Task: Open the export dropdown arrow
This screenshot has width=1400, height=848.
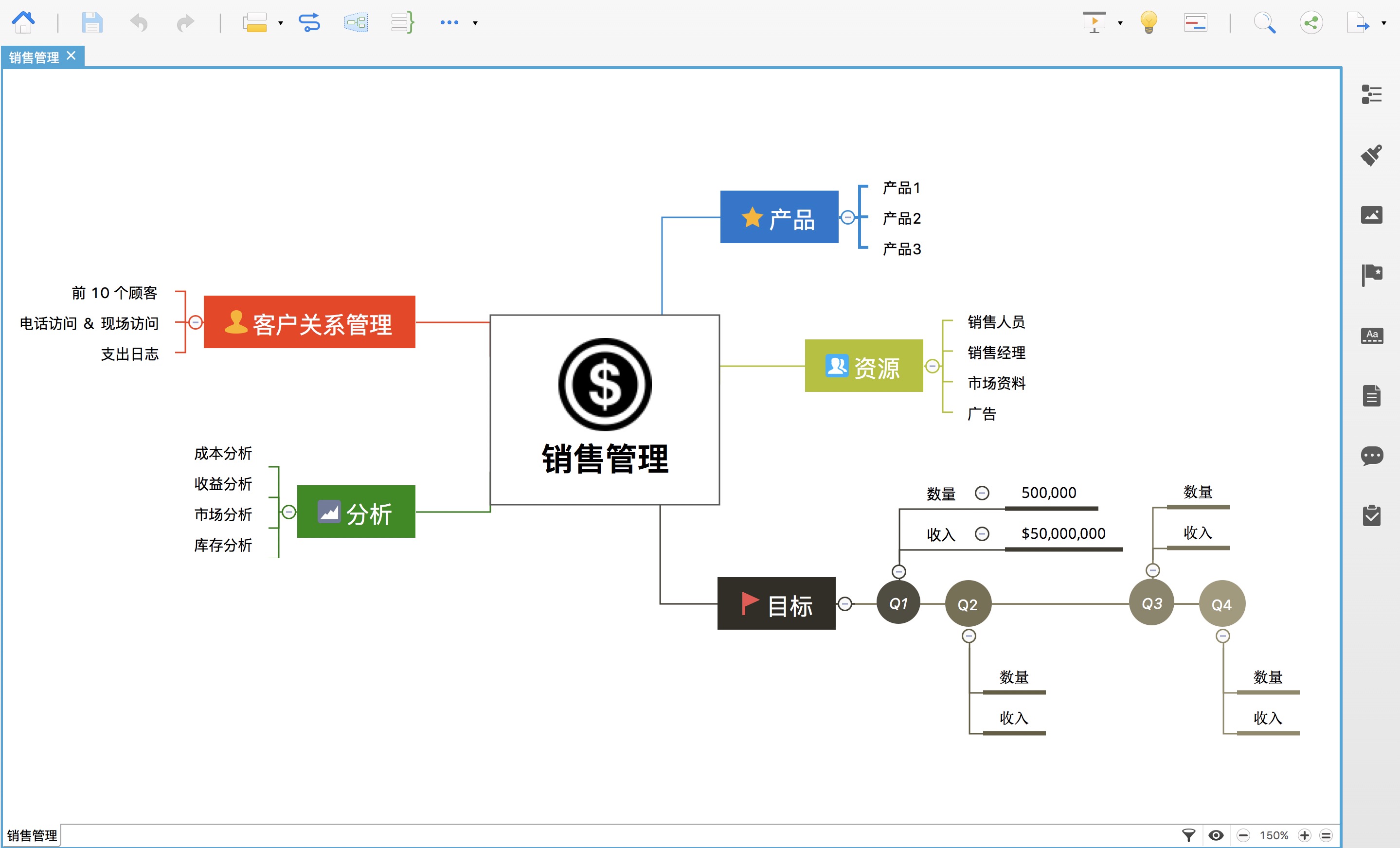Action: [1383, 23]
